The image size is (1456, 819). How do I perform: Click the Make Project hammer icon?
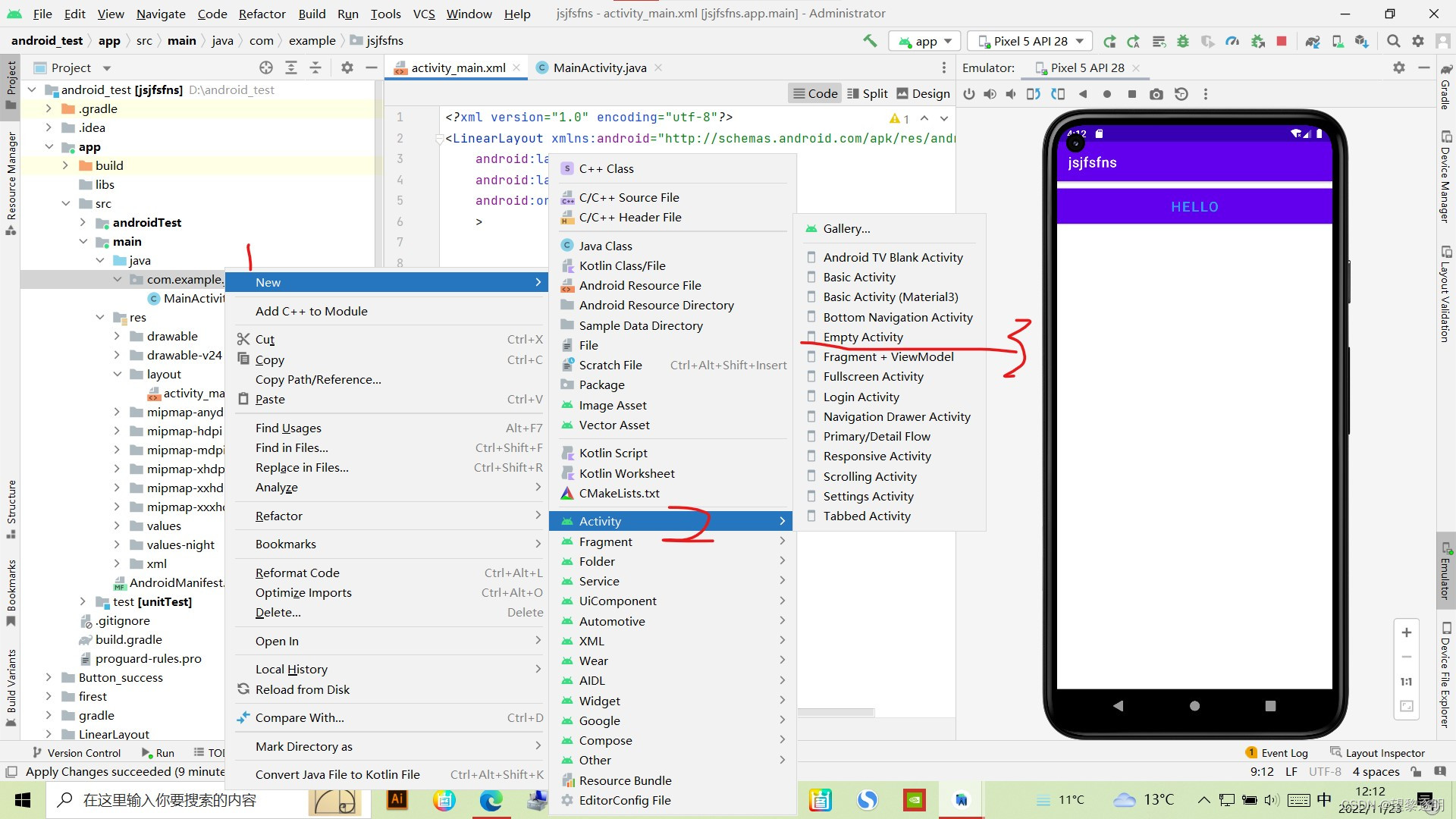coord(870,41)
